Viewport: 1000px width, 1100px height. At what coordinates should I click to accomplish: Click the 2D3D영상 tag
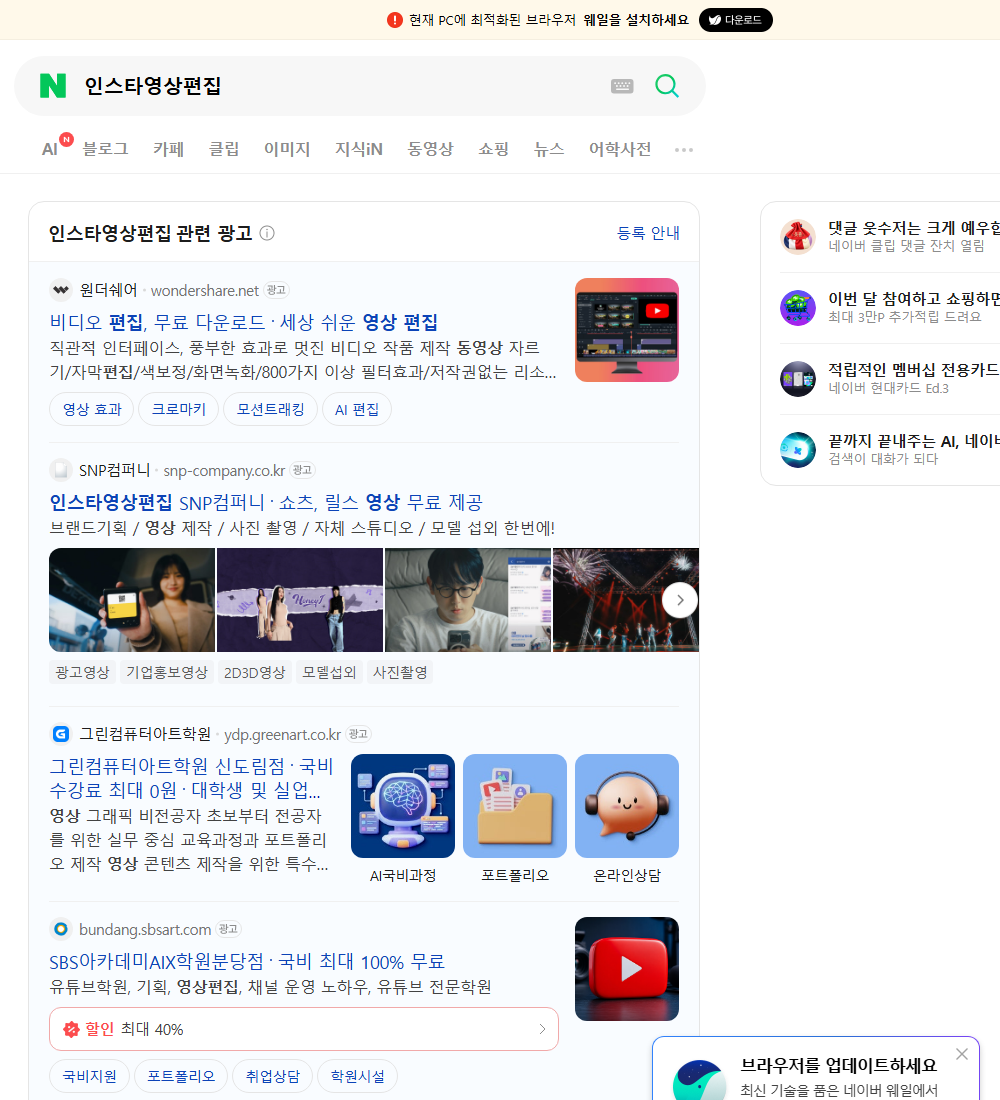pyautogui.click(x=255, y=672)
